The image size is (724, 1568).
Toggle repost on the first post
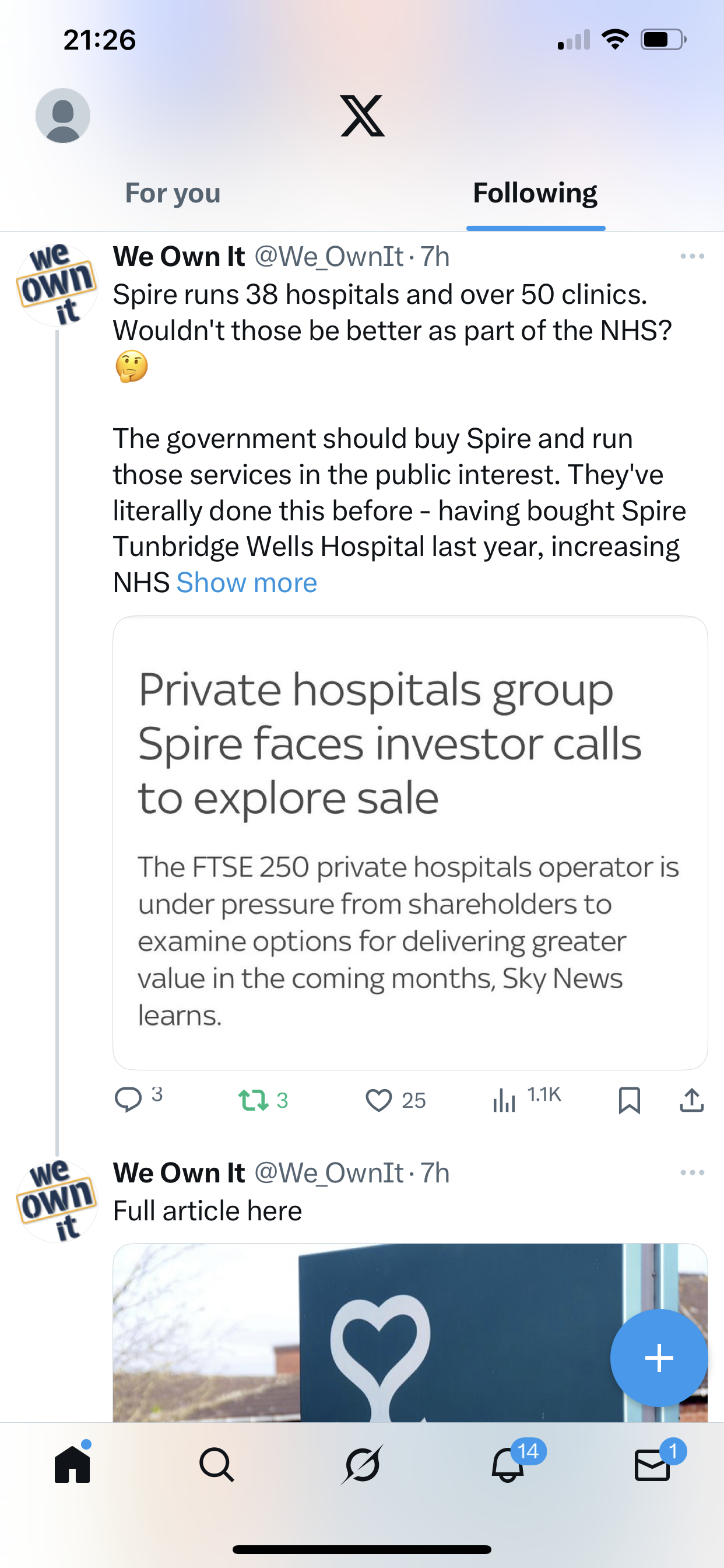coord(254,1100)
